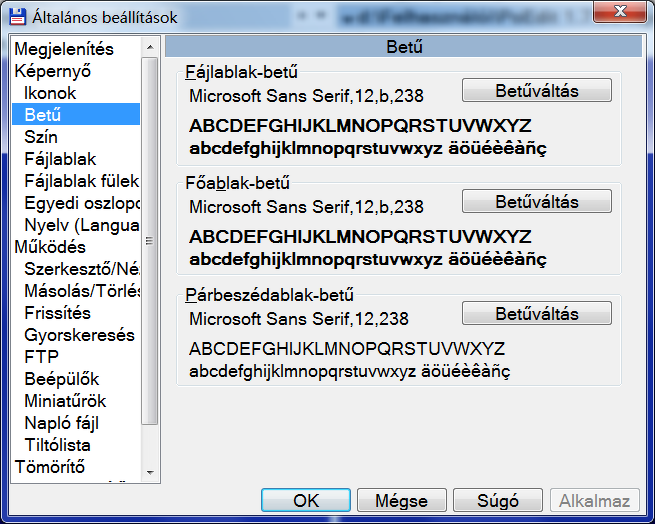This screenshot has height=524, width=655.
Task: Open the Szín settings page
Action: (x=41, y=137)
